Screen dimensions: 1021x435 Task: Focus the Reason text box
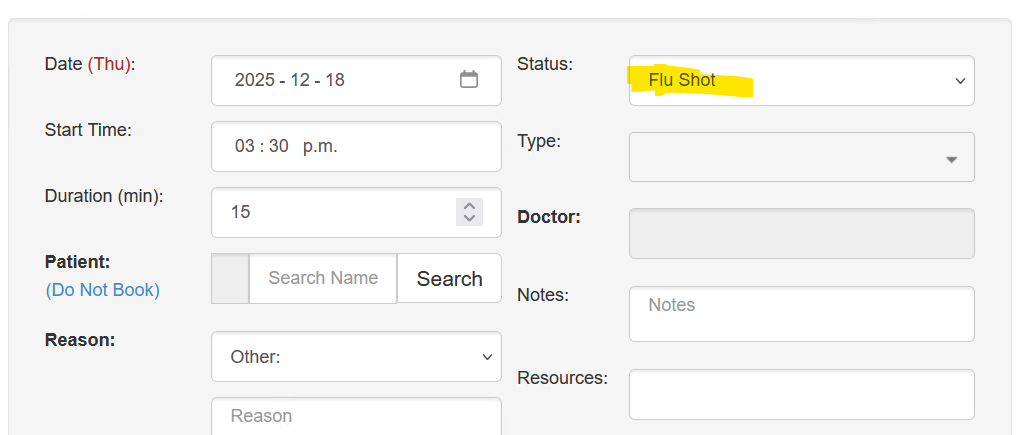coord(356,416)
